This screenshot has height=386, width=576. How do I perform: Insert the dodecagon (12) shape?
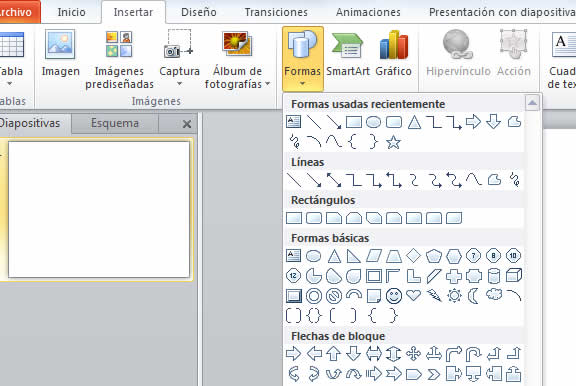point(293,275)
